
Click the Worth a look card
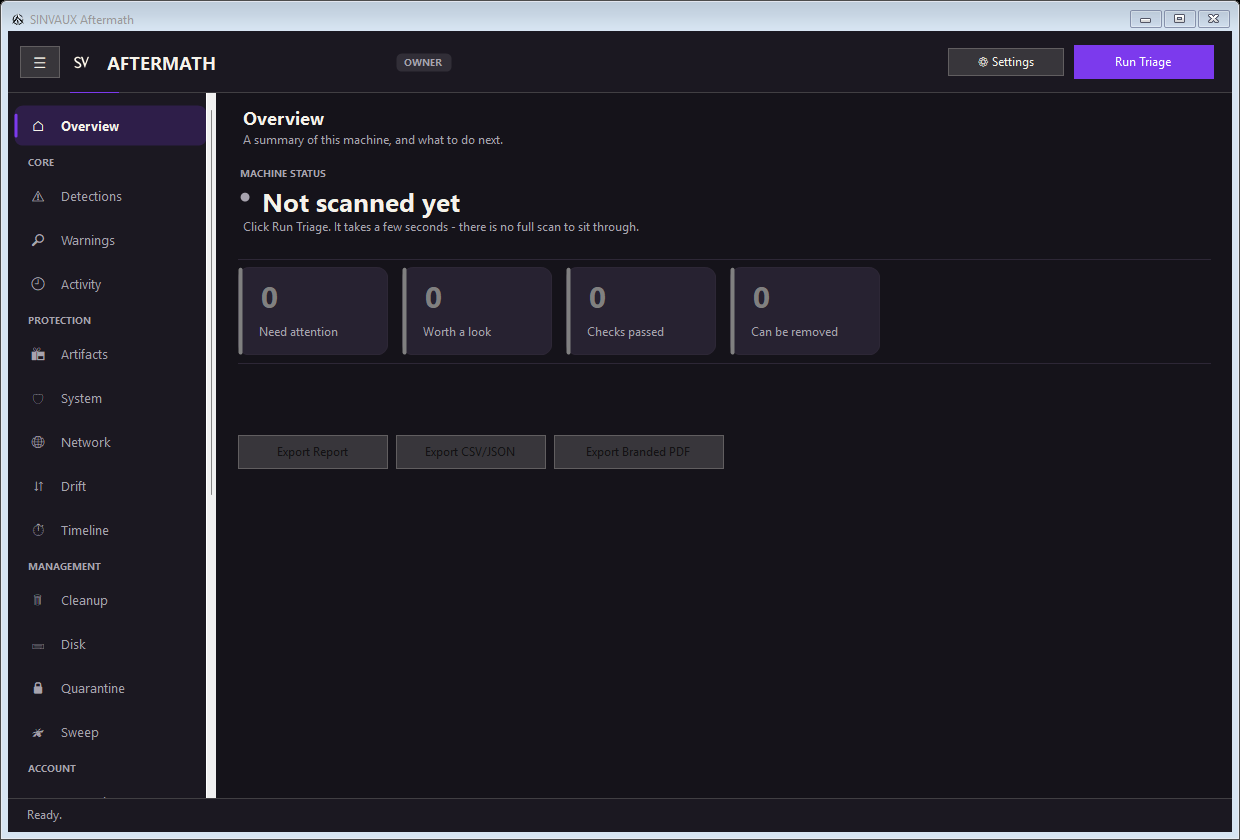477,311
